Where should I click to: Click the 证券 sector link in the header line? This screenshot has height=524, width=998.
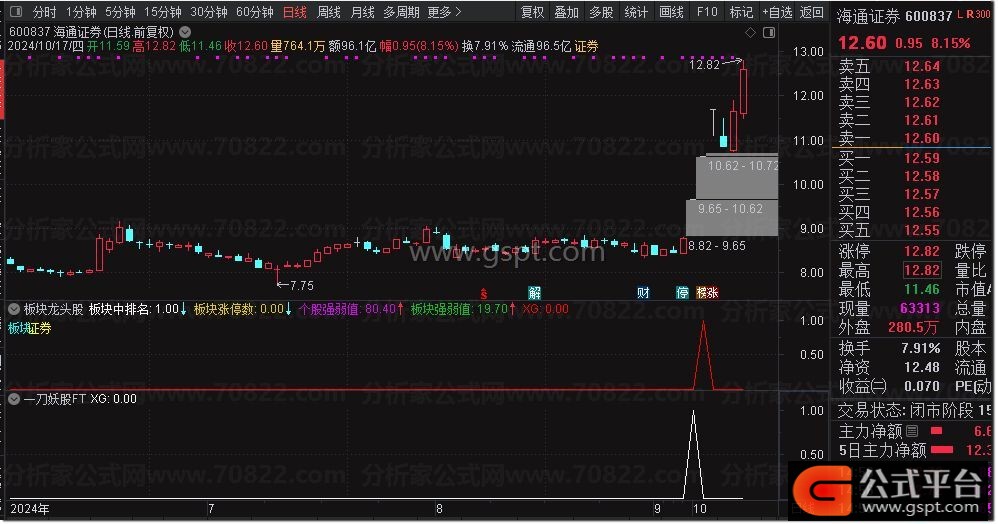pyautogui.click(x=586, y=46)
